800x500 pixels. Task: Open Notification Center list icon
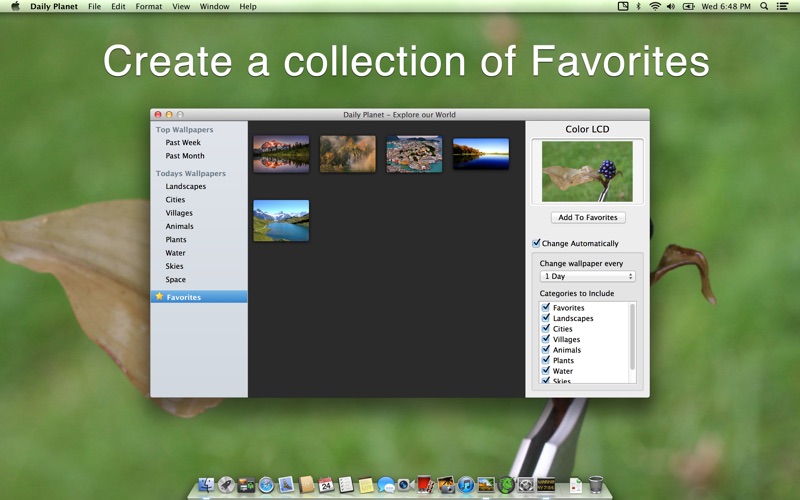pos(782,6)
